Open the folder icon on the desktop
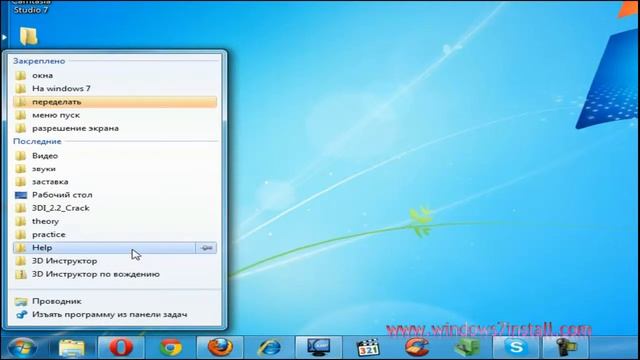Screen dimensions: 640x360 tap(29, 36)
